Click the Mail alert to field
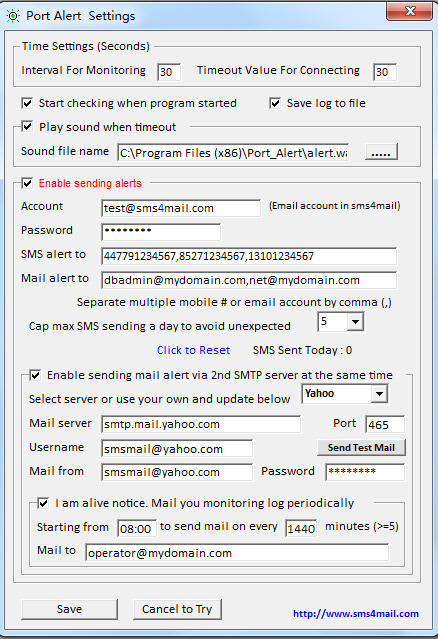438x639 pixels. [x=249, y=280]
